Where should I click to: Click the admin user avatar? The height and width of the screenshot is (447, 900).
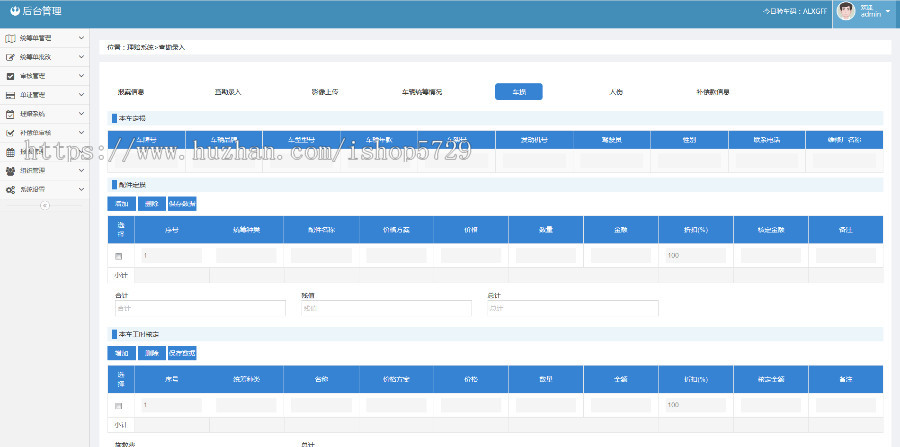pos(845,11)
